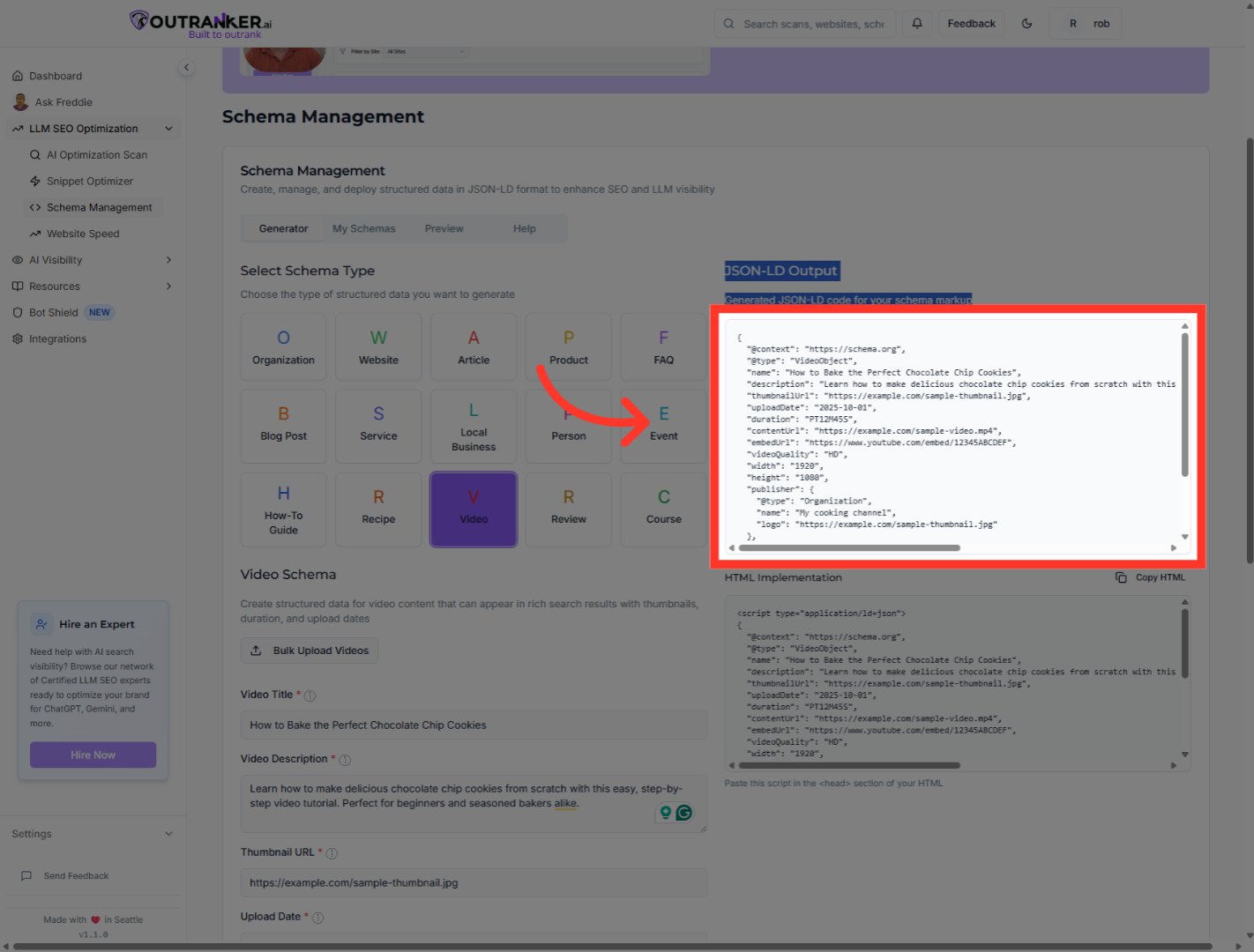1254x952 pixels.
Task: Click the Bulk Upload Videos button
Action: [x=309, y=651]
